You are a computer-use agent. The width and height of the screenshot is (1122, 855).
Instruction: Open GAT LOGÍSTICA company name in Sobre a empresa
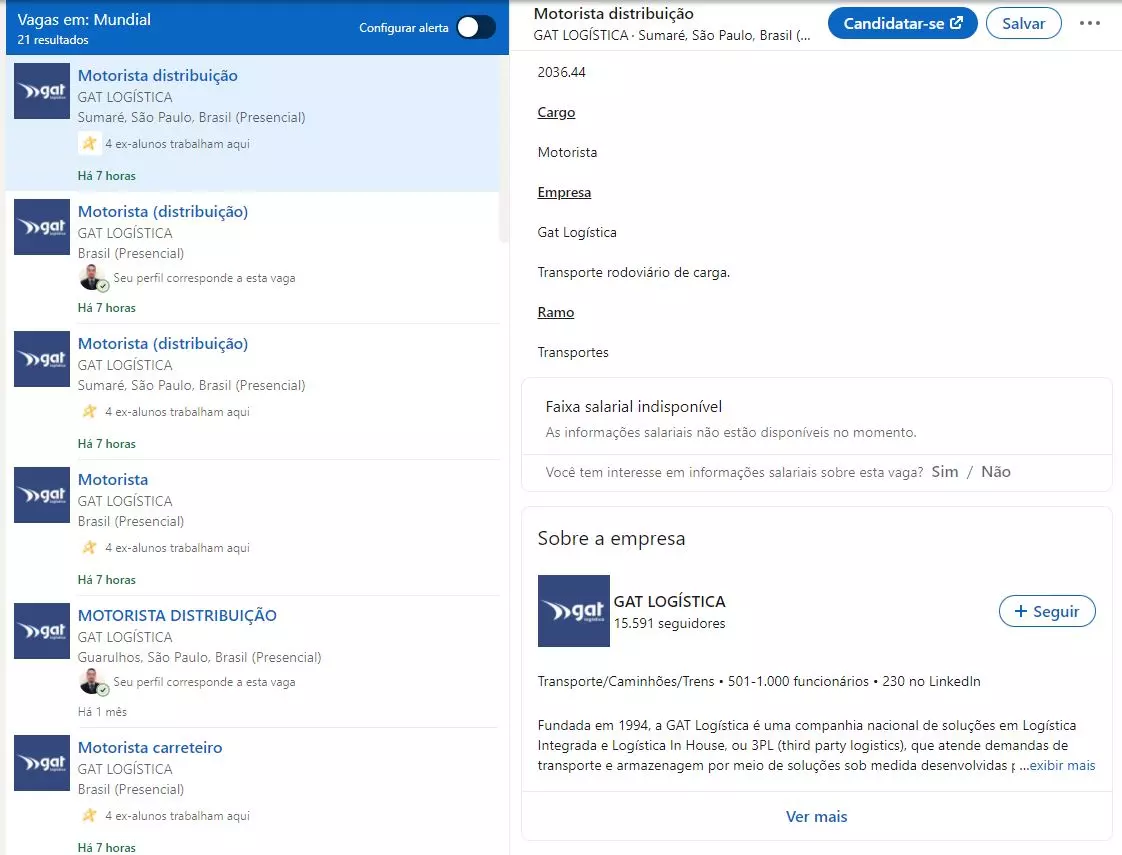click(669, 601)
